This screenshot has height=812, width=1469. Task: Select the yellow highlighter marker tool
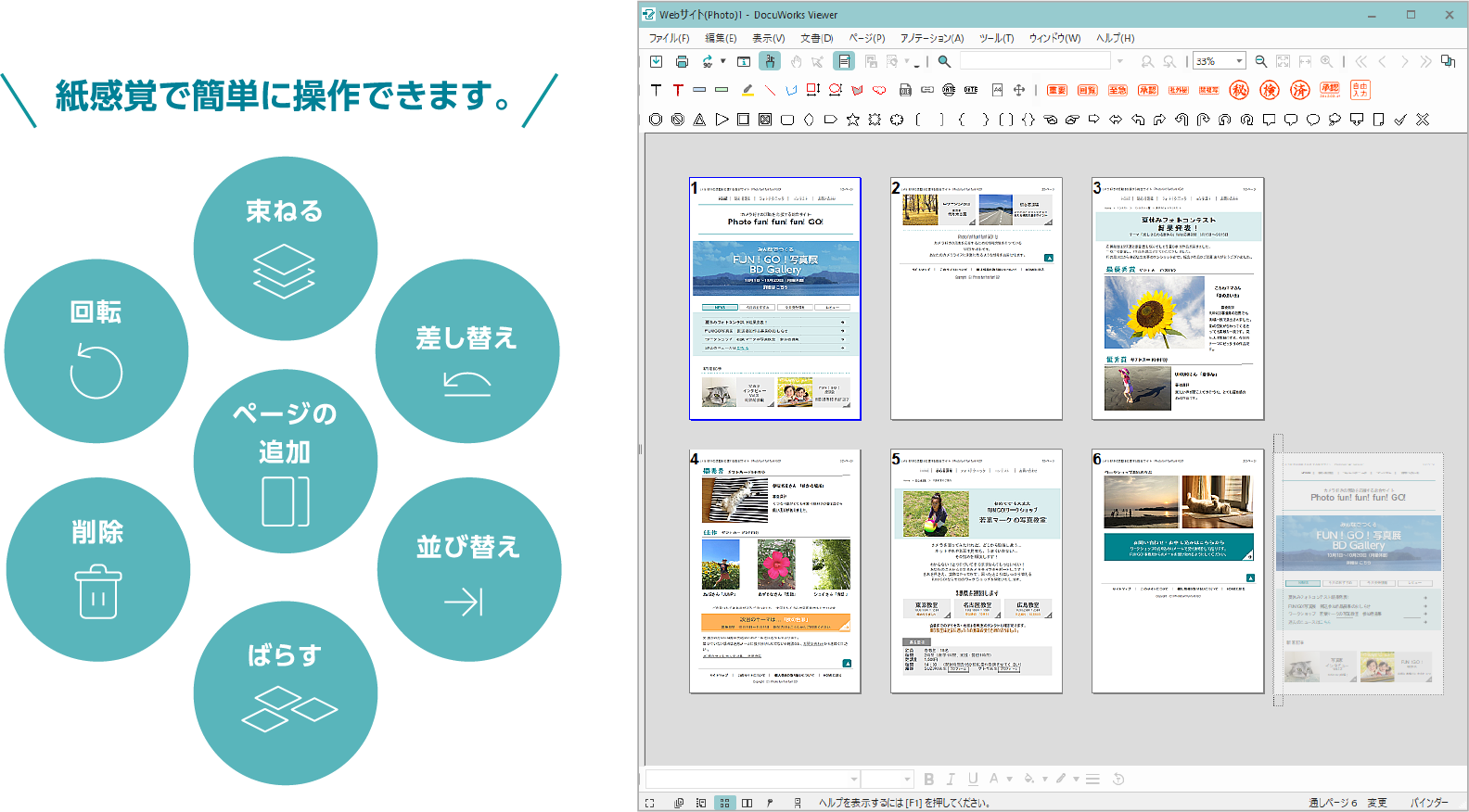click(747, 90)
